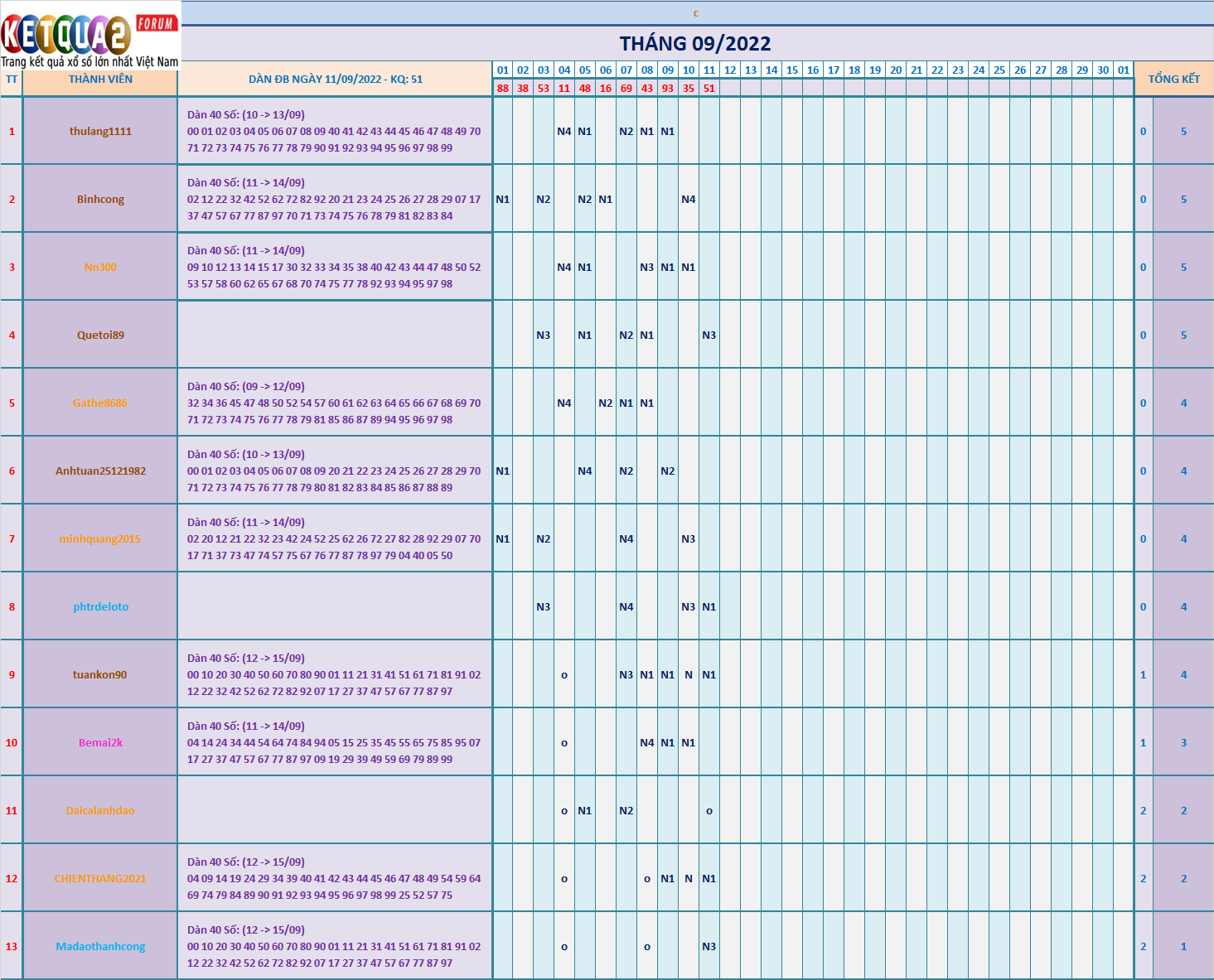Click CHIENTHANG2021's missed-count value 2
This screenshot has height=980, width=1214.
pyautogui.click(x=1144, y=878)
